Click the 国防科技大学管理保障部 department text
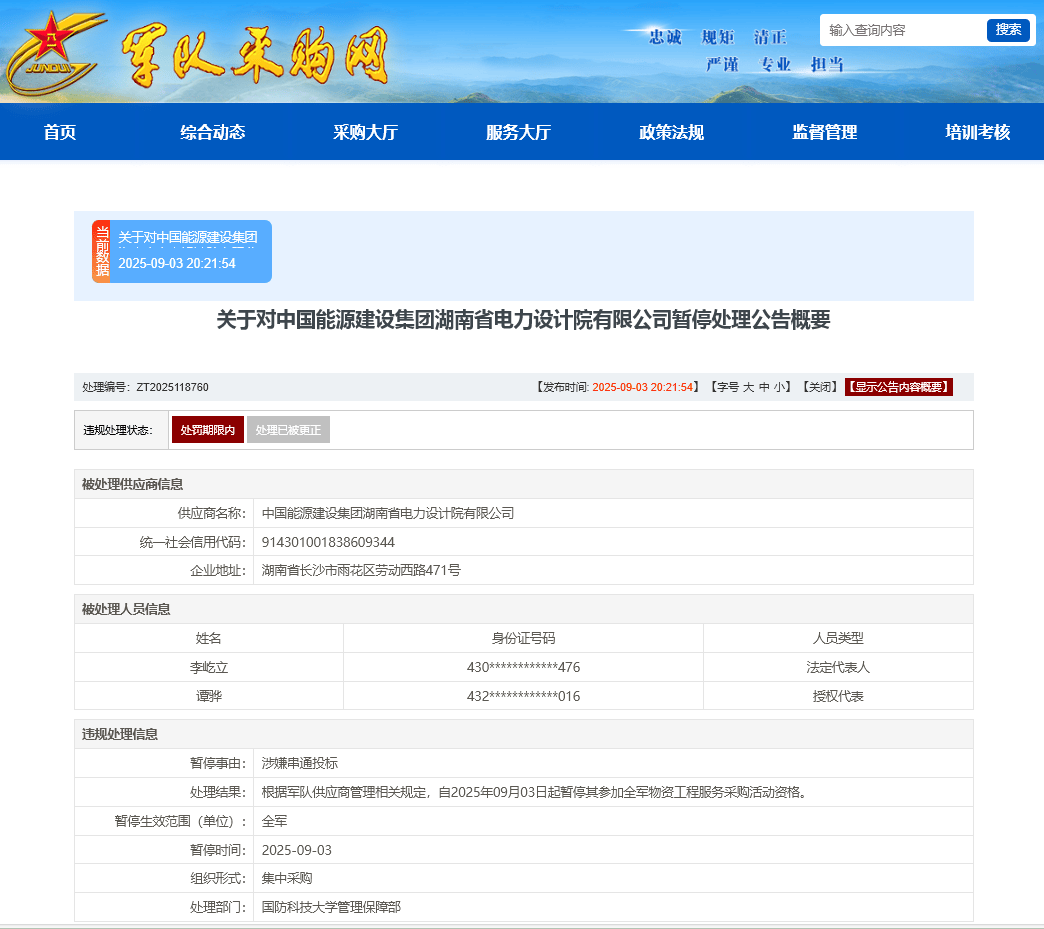 pyautogui.click(x=331, y=907)
